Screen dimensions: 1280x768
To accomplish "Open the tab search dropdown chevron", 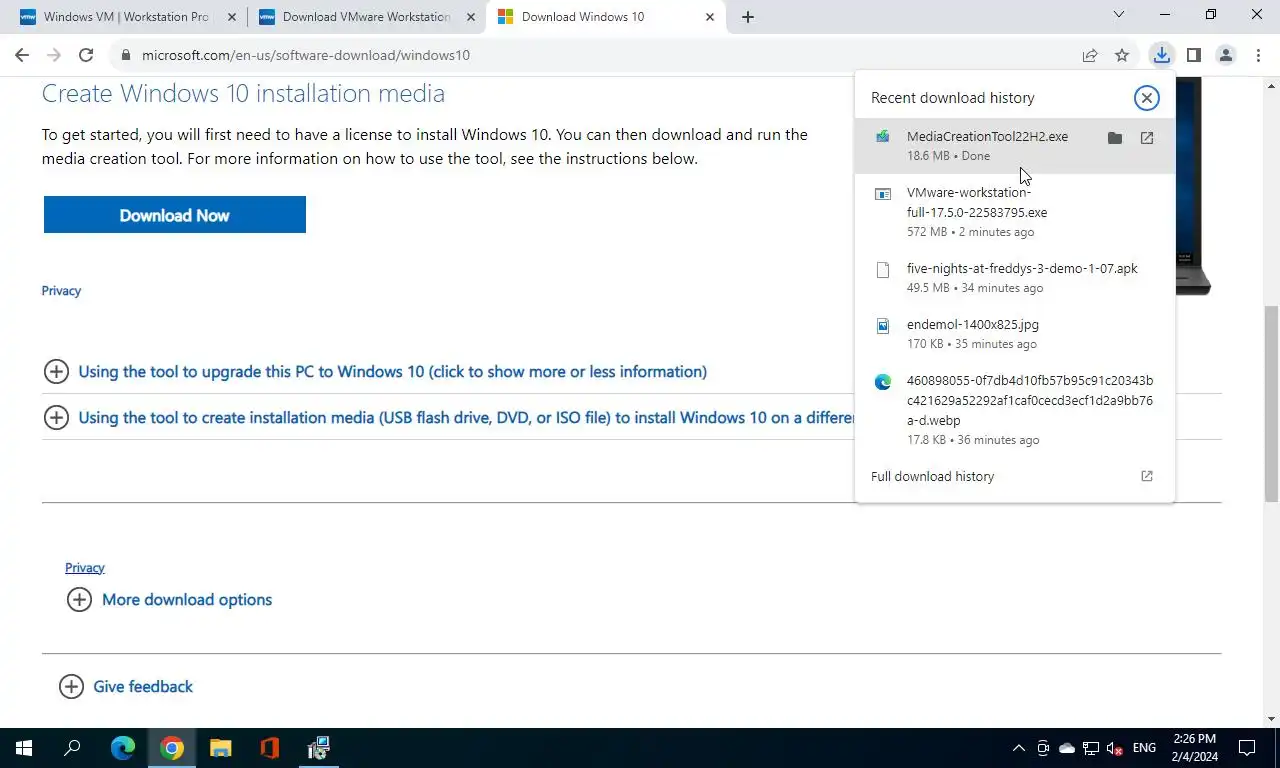I will click(x=1119, y=15).
